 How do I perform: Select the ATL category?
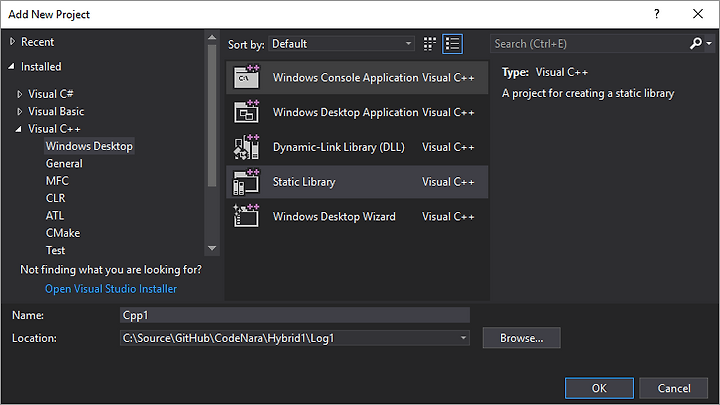click(55, 216)
